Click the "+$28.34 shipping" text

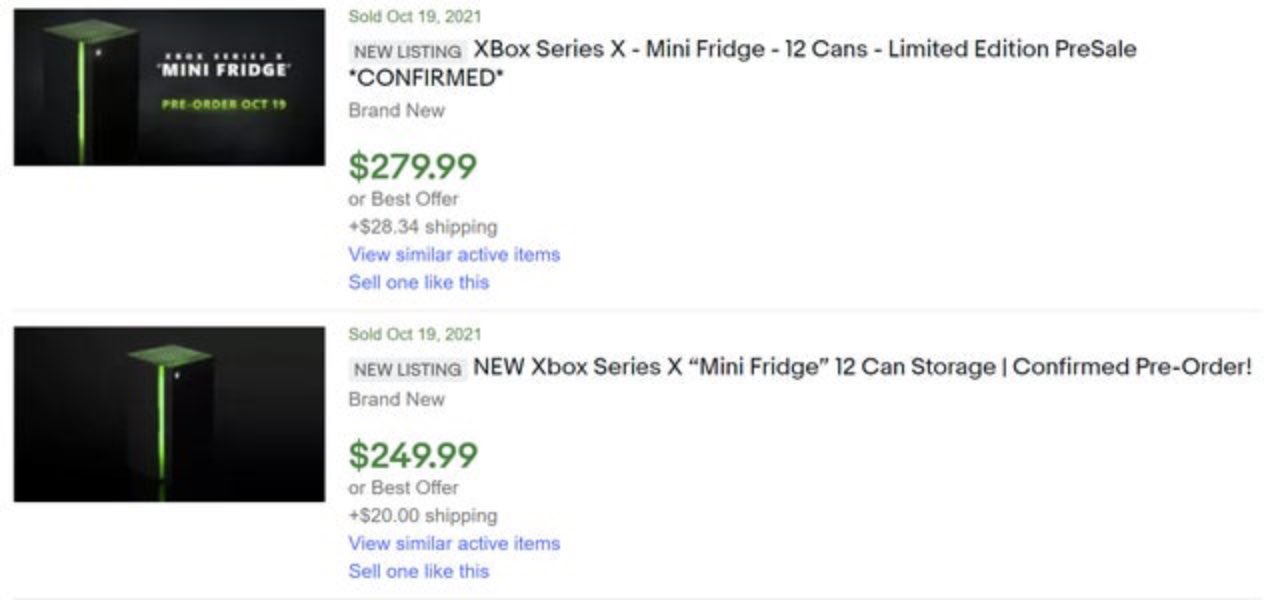[x=422, y=226]
